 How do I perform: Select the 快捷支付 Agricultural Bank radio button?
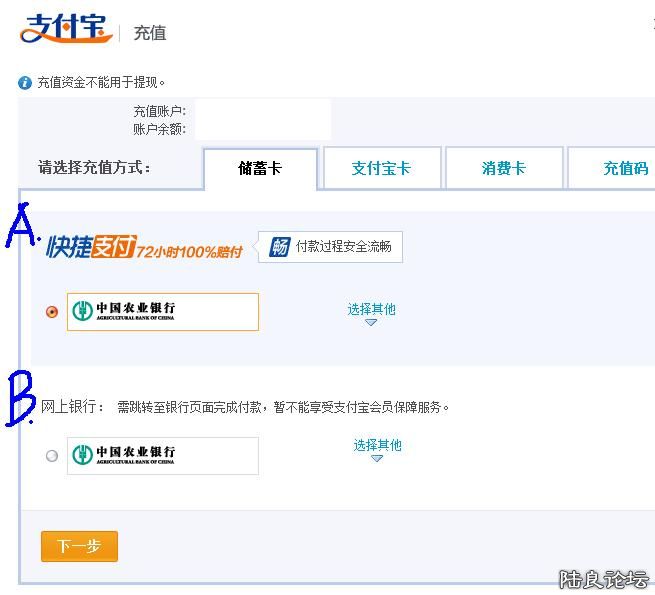[52, 312]
